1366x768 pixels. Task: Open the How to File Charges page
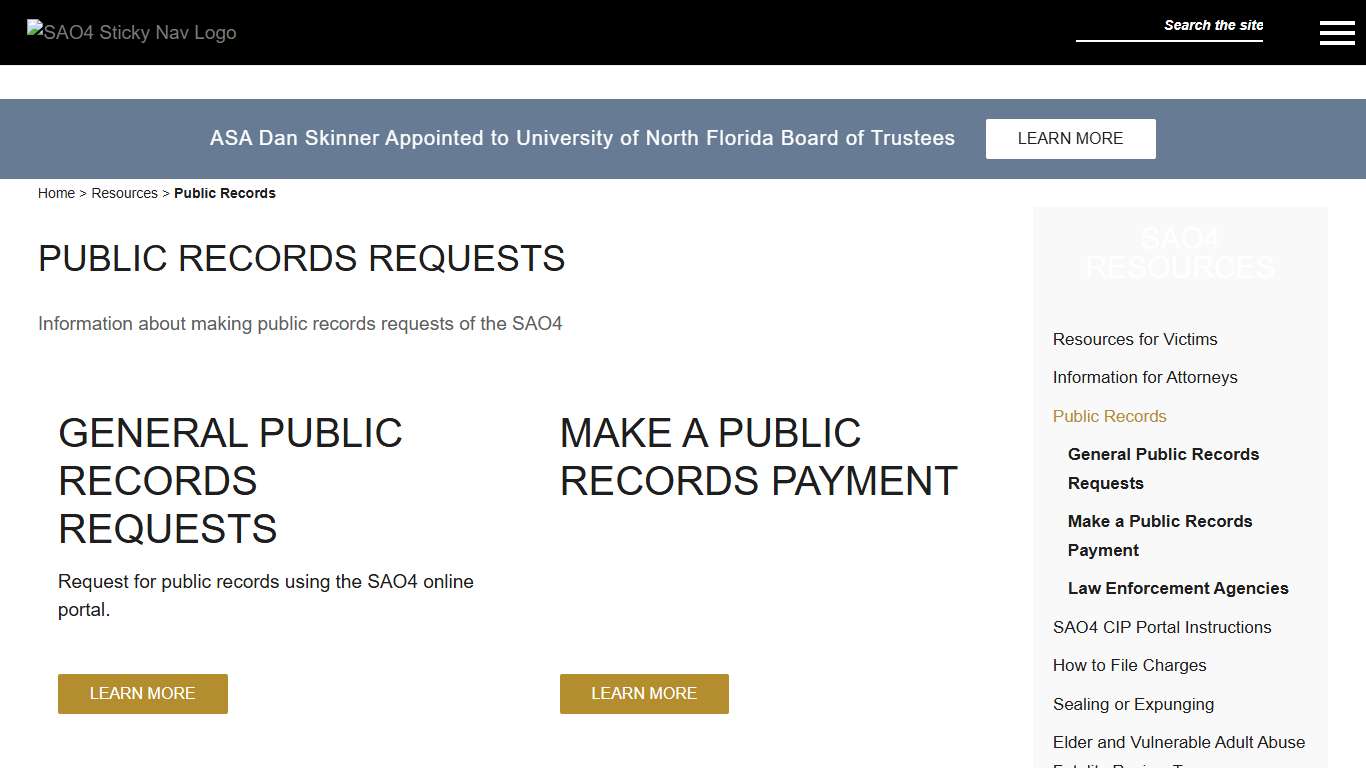pyautogui.click(x=1129, y=665)
